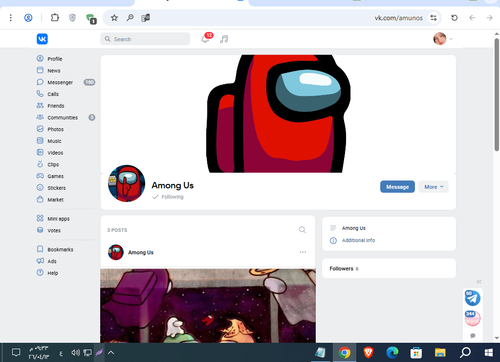Image resolution: width=500 pixels, height=362 pixels.
Task: Go back in browser
Action: 472,18
